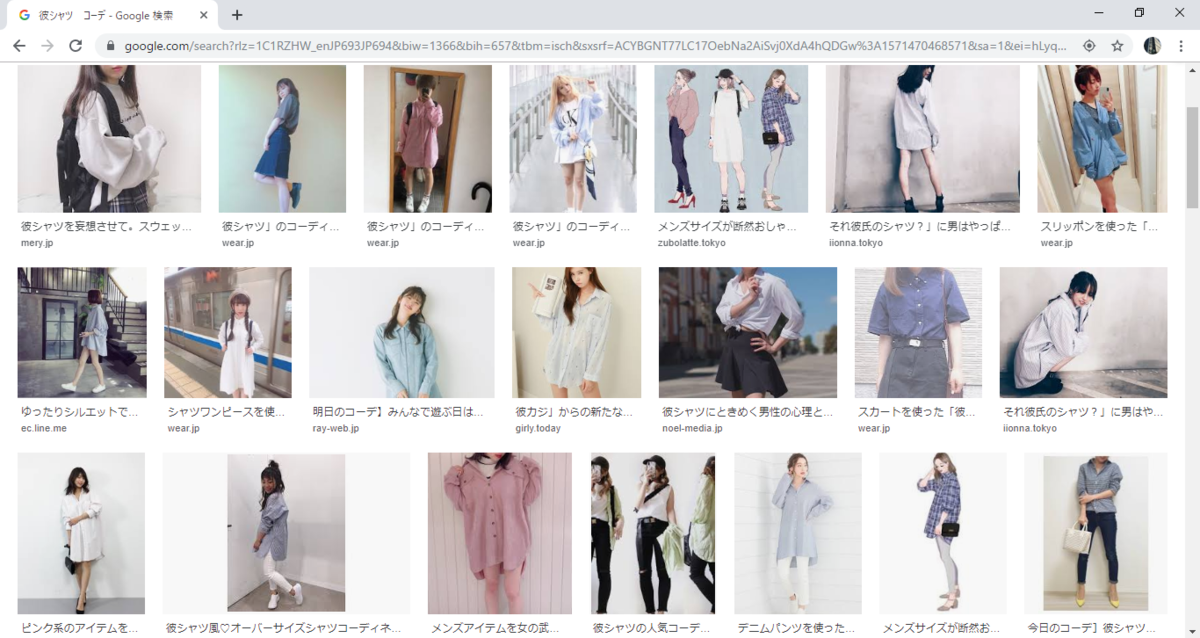Open the image above the mery.jp caption
The image size is (1200, 638).
[109, 139]
